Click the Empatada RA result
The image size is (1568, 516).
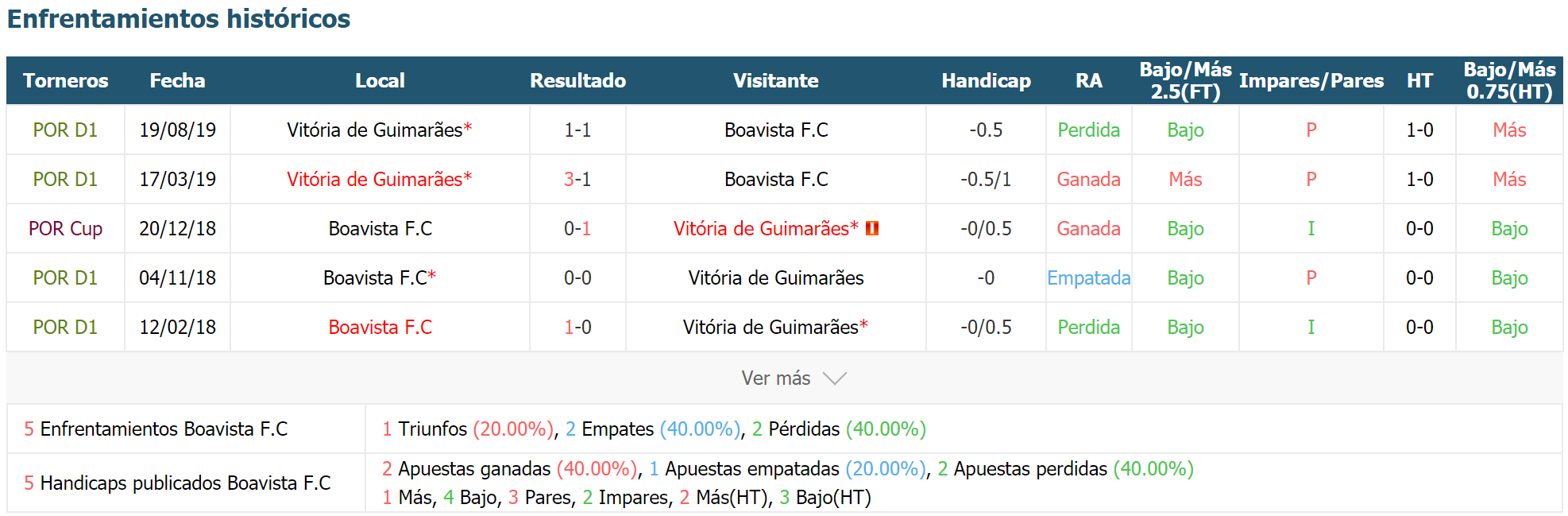1088,278
